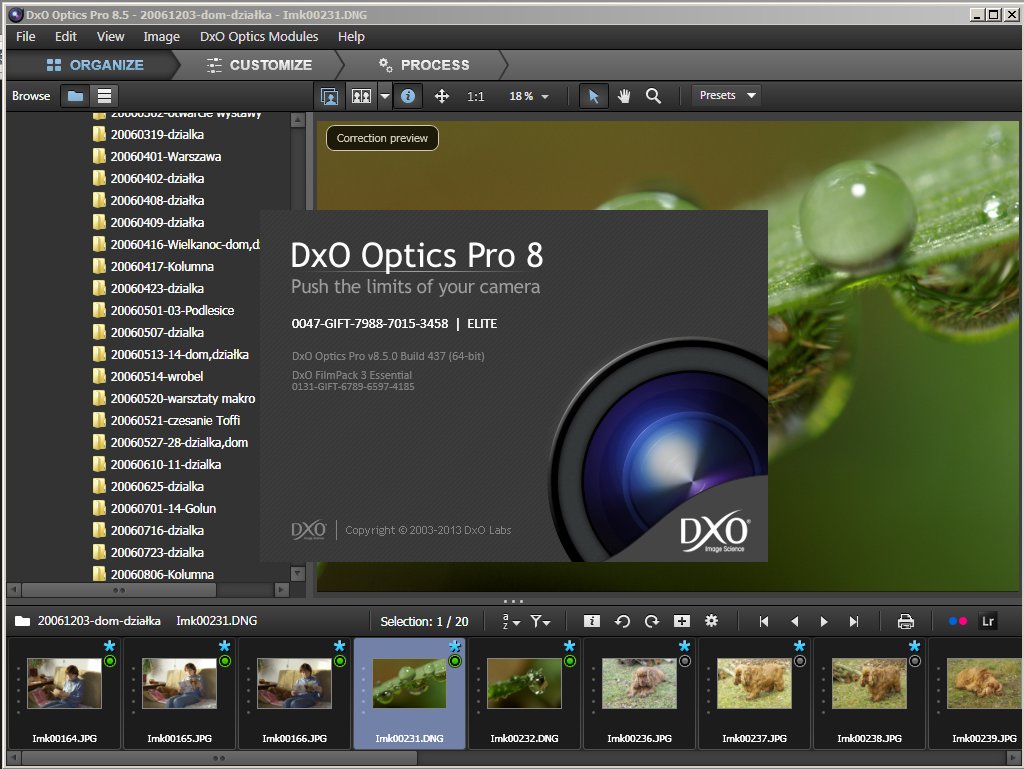This screenshot has width=1024, height=769.
Task: Open processing settings gear icon
Action: click(712, 621)
